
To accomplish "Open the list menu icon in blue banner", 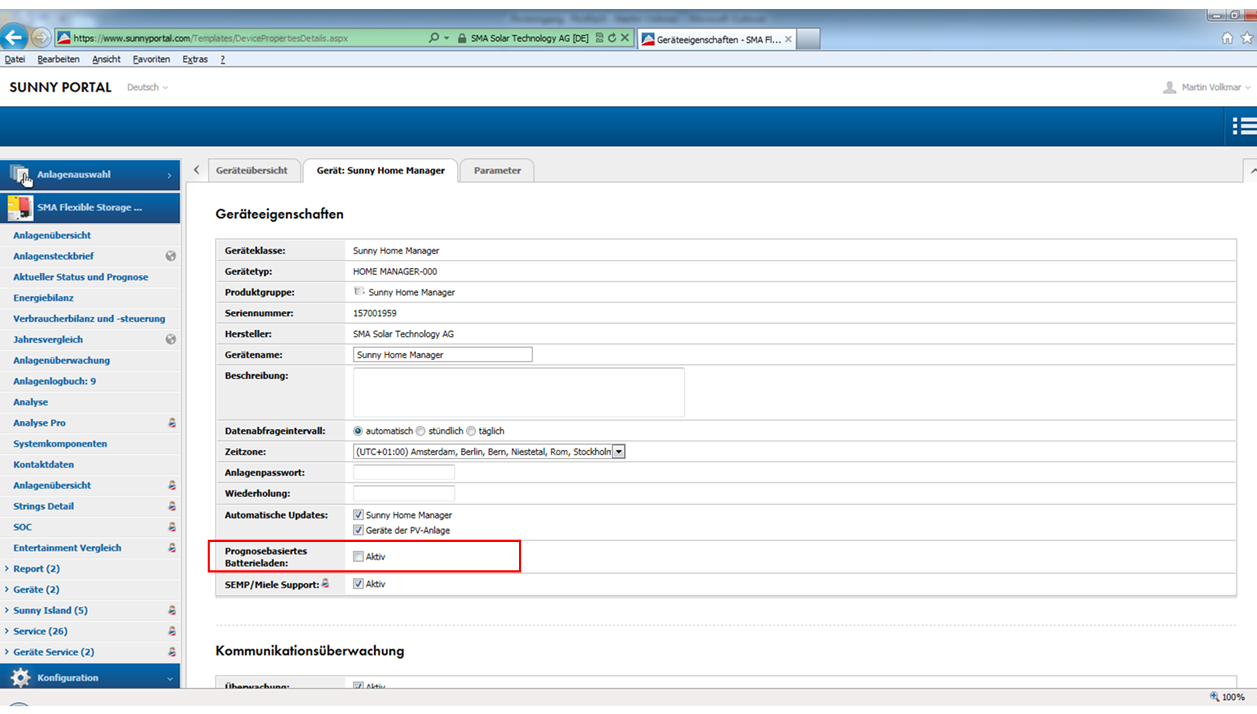I will pyautogui.click(x=1244, y=126).
